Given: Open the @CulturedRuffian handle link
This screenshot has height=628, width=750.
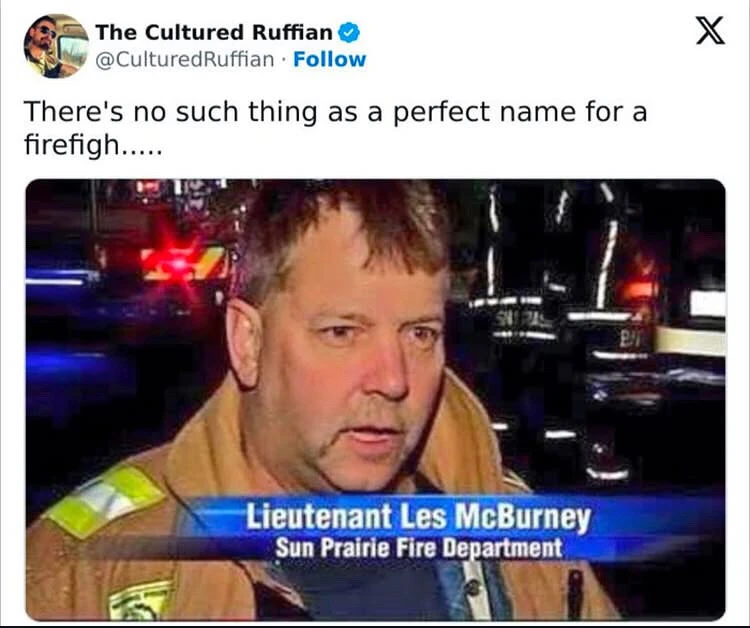Looking at the screenshot, I should (185, 60).
